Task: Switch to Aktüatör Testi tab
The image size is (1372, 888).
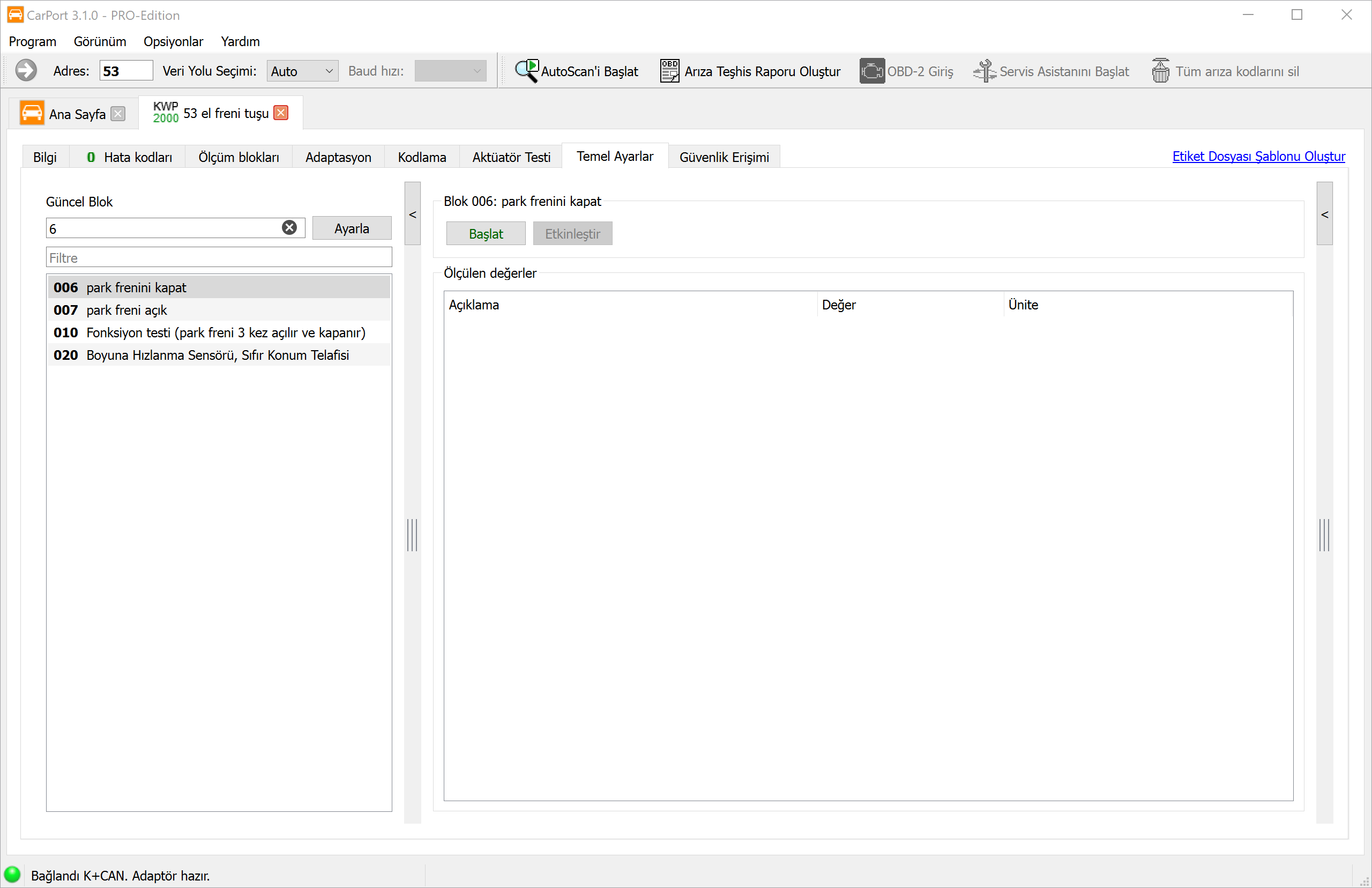Action: click(x=511, y=157)
